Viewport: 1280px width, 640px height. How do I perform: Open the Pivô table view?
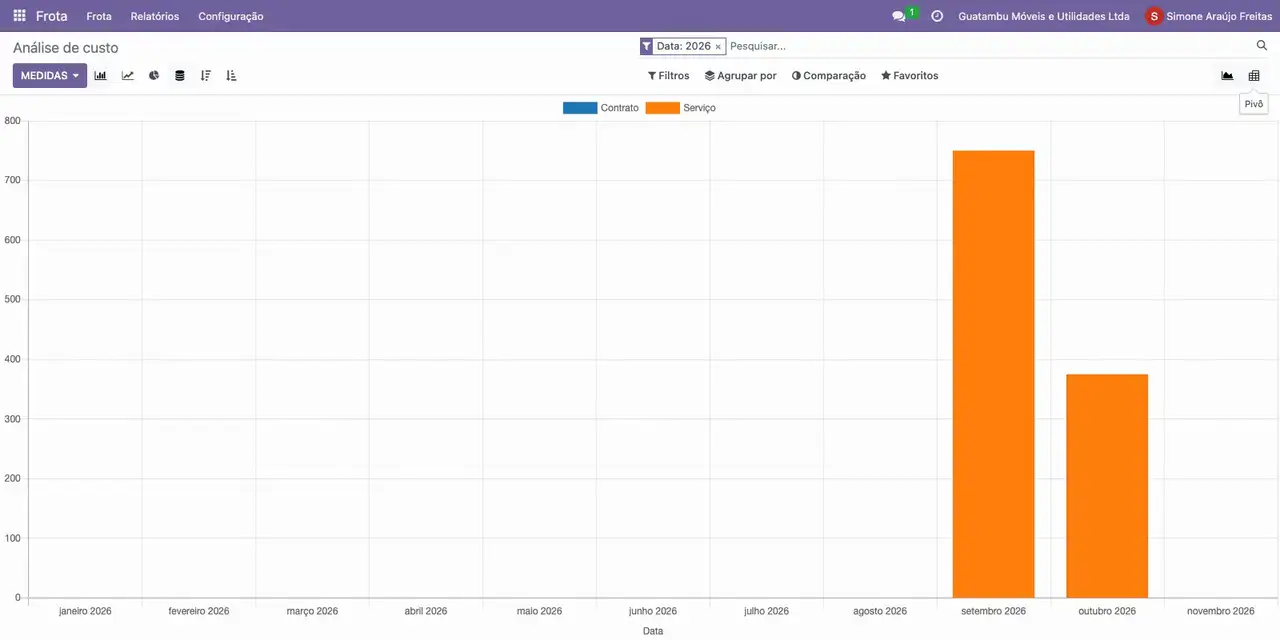[x=1254, y=76]
